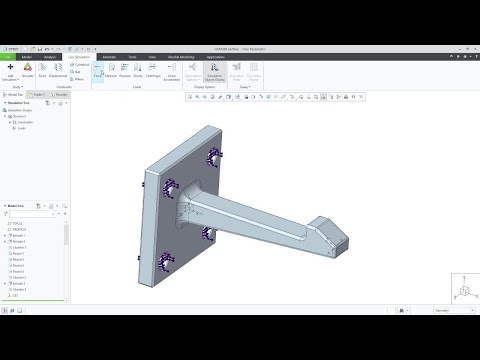Click the Save icon in quick access
The width and height of the screenshot is (480, 360).
(40, 49)
